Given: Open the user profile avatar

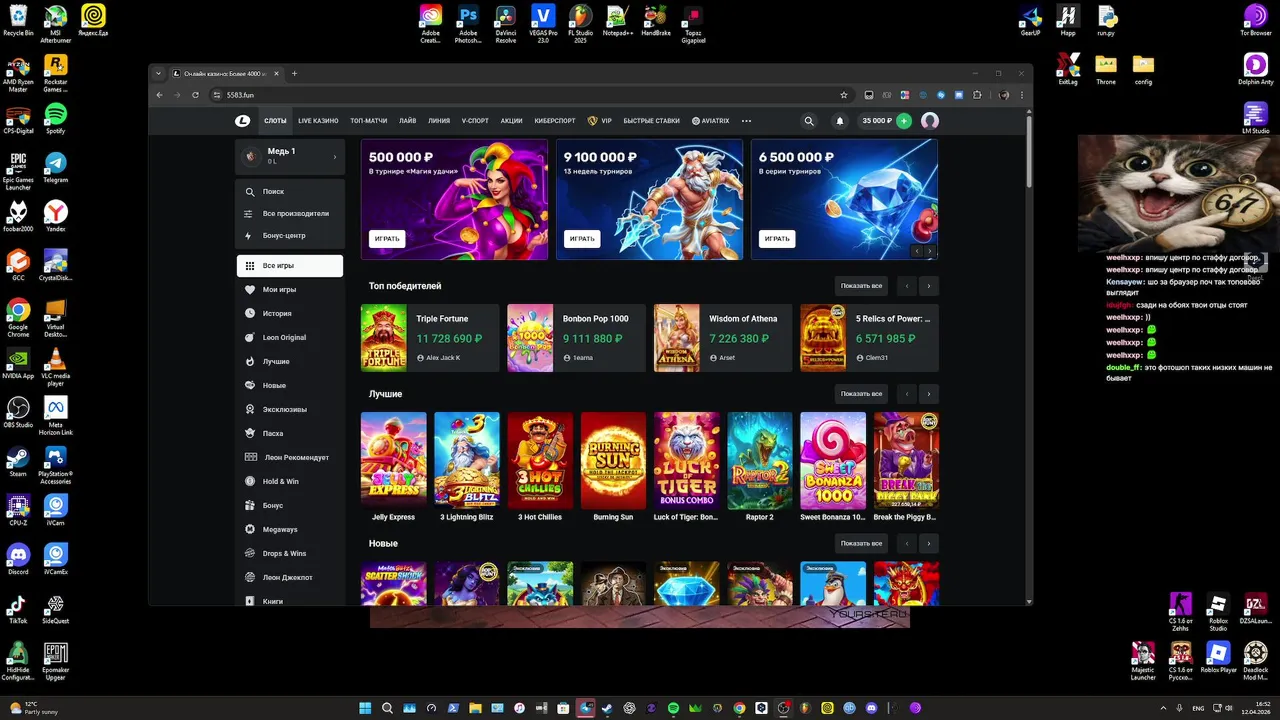Looking at the screenshot, I should pyautogui.click(x=930, y=121).
